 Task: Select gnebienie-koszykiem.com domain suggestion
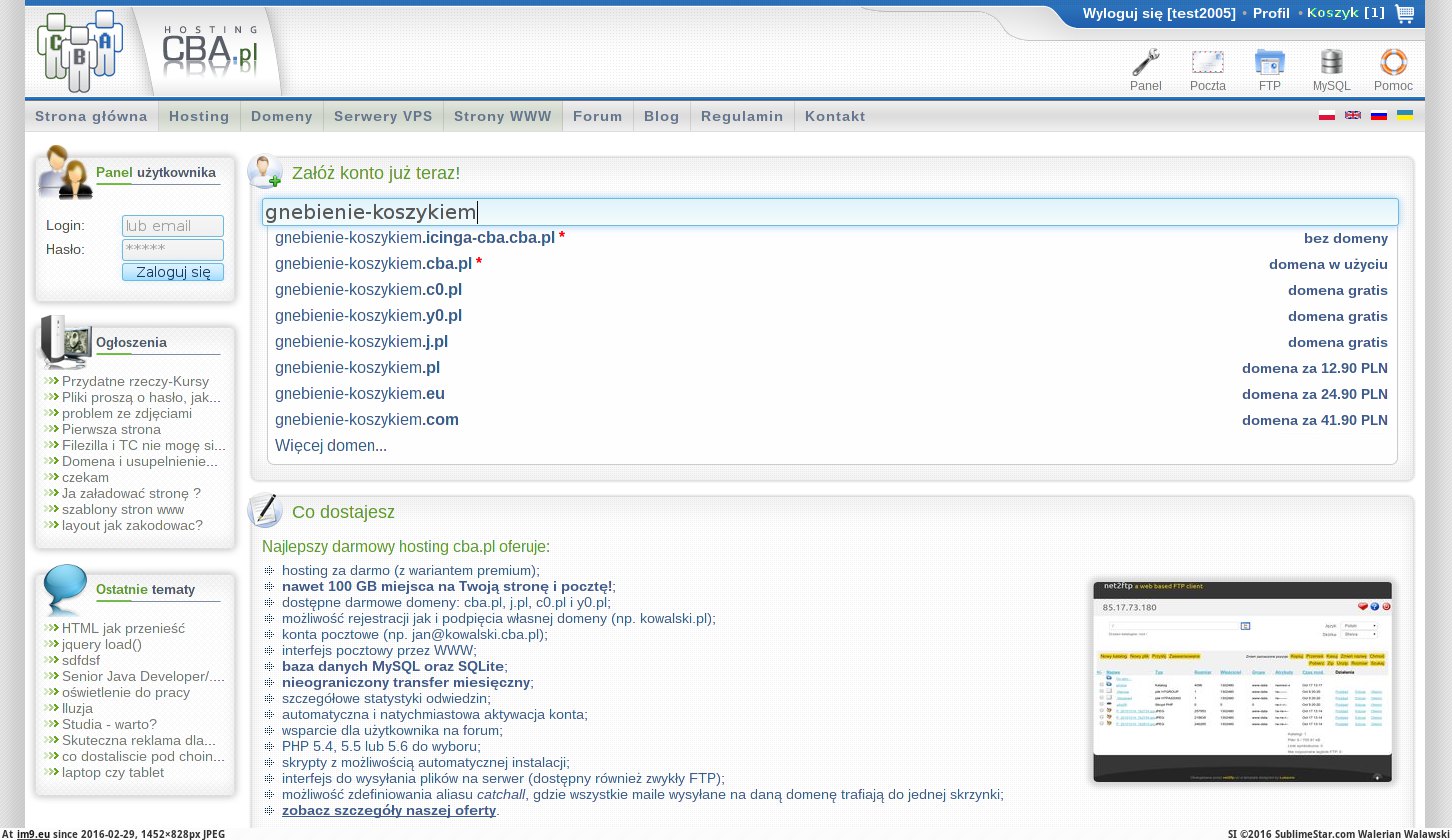coord(831,420)
